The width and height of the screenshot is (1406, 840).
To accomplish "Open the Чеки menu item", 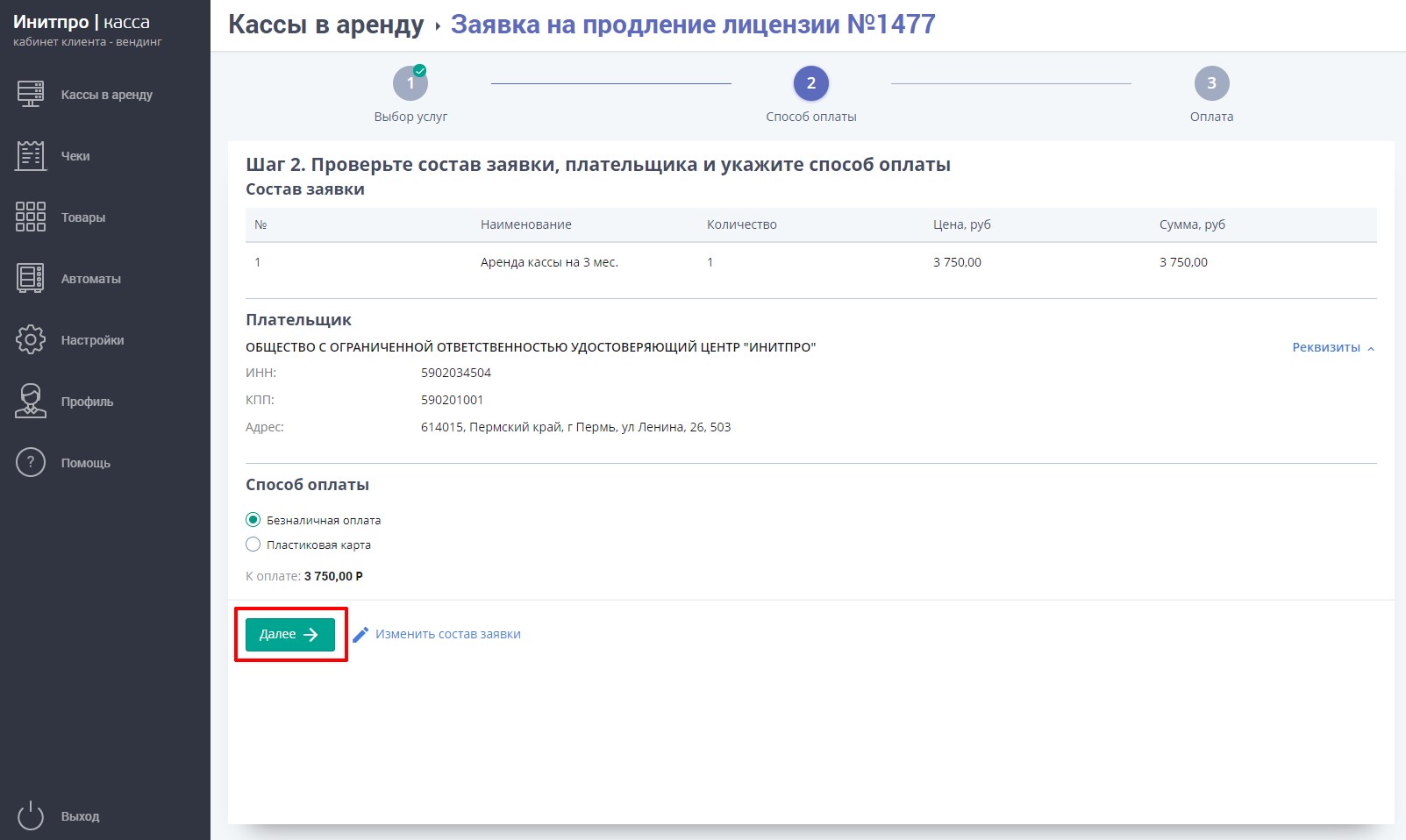I will click(75, 156).
